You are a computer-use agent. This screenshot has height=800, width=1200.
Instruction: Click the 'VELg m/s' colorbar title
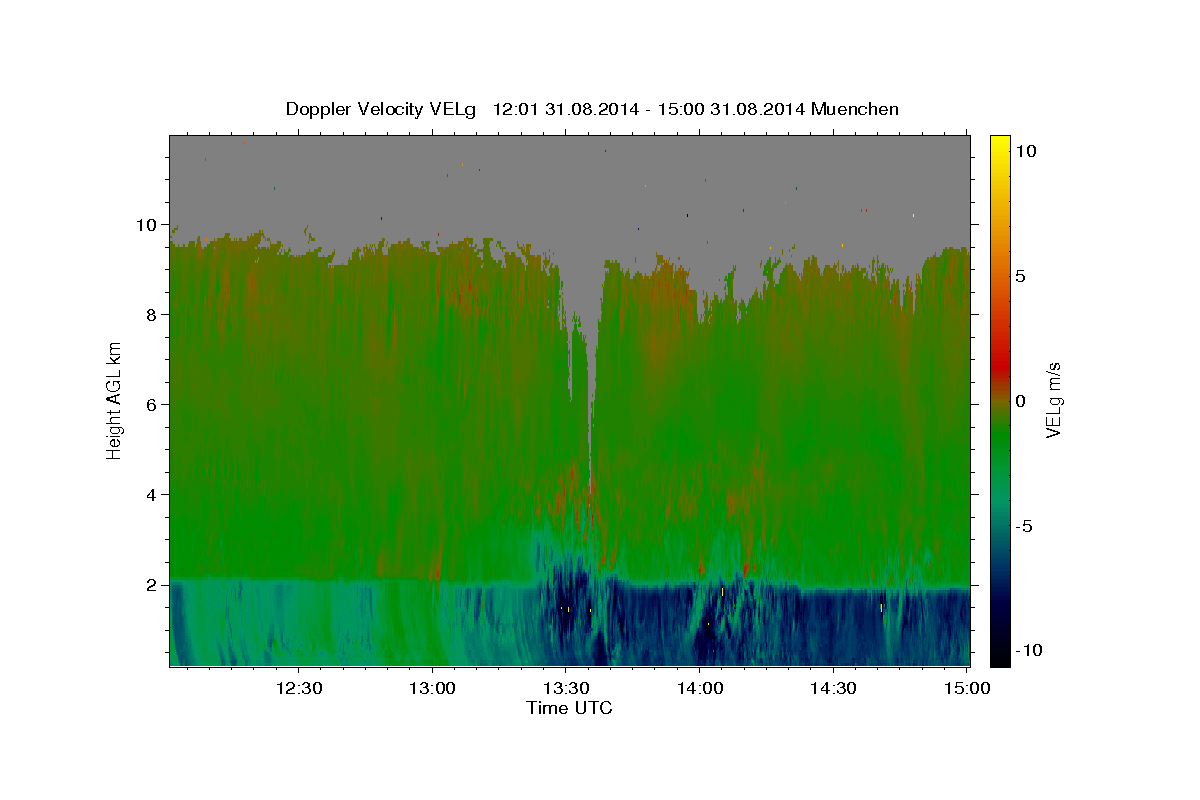[x=1054, y=399]
